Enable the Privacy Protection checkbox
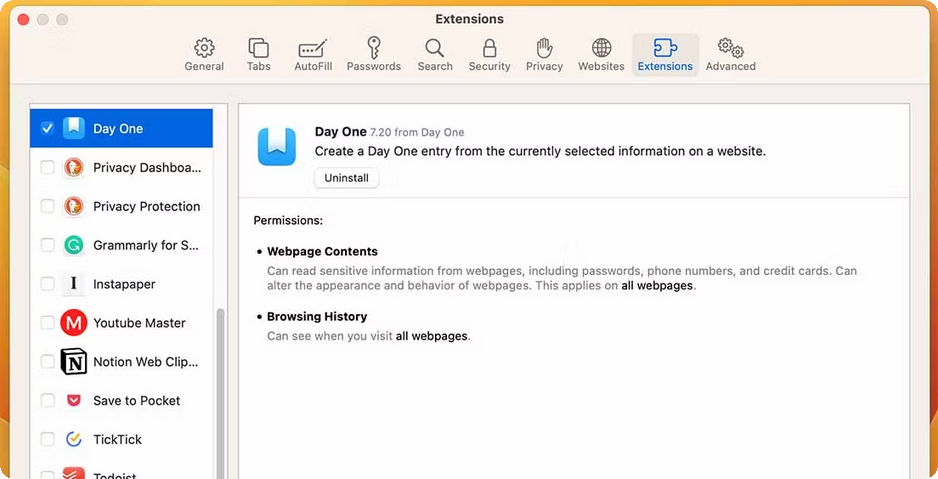The width and height of the screenshot is (938, 479). pyautogui.click(x=47, y=206)
